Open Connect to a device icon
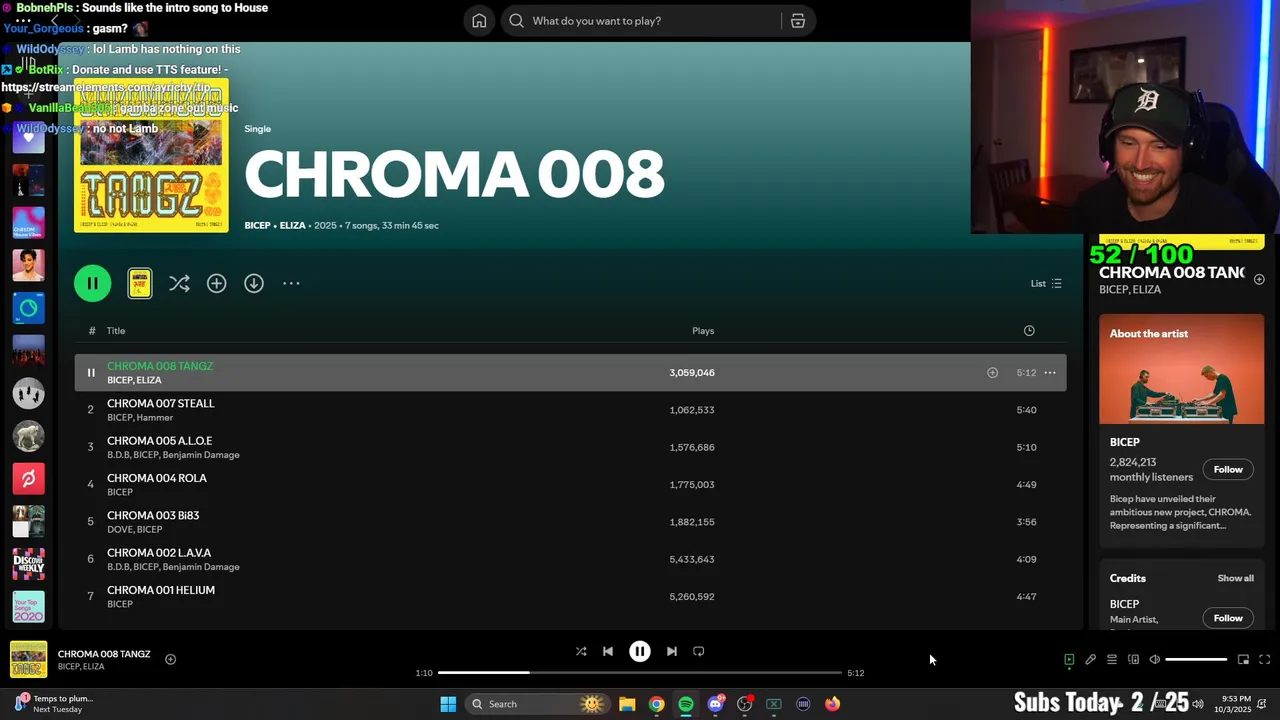 (x=1133, y=660)
